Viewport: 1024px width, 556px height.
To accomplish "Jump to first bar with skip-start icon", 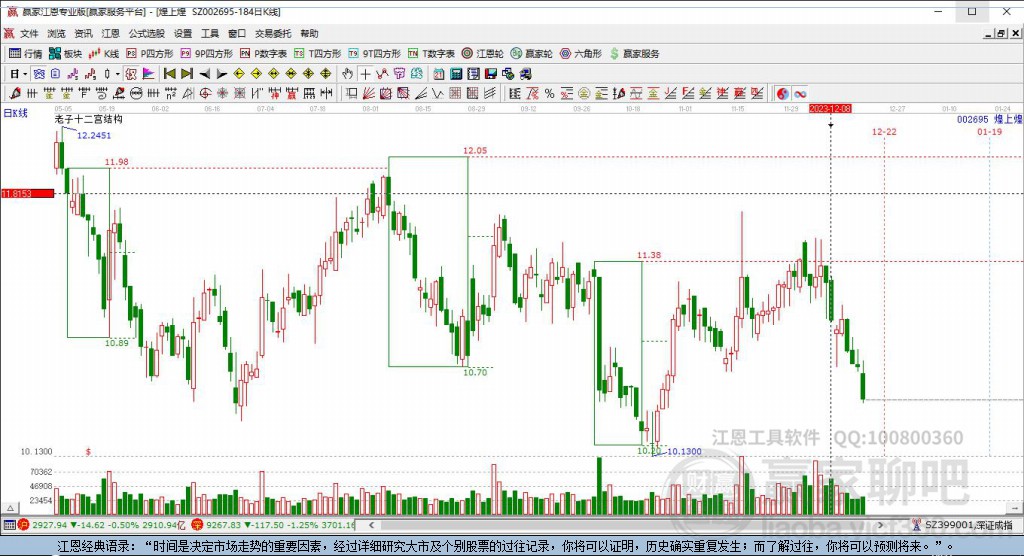I will 170,74.
